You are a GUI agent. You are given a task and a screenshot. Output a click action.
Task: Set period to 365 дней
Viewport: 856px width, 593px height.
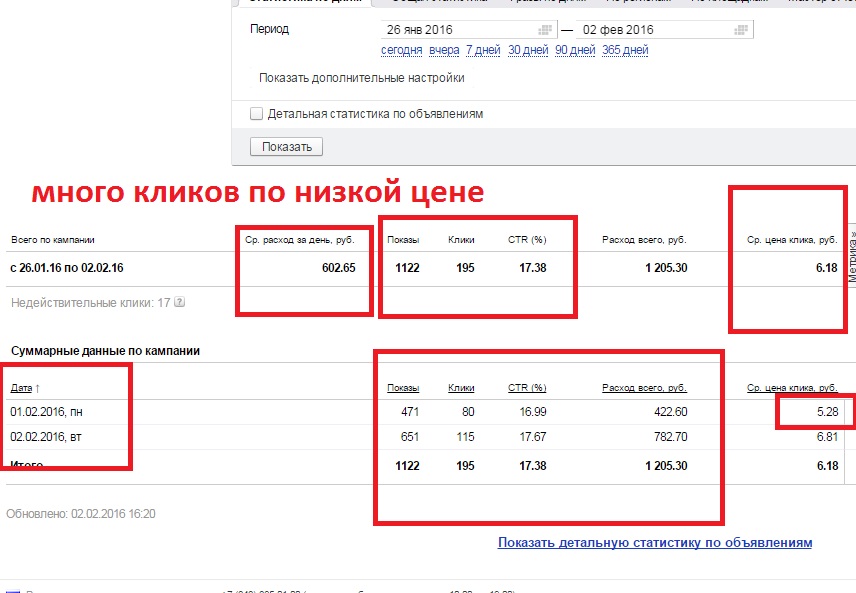(625, 50)
